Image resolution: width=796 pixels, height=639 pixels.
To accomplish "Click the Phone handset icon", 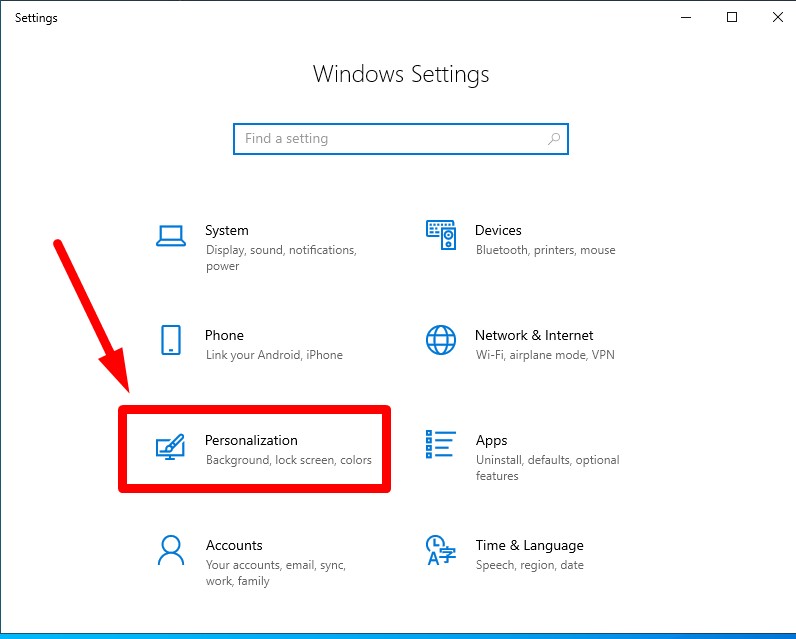I will pyautogui.click(x=171, y=340).
